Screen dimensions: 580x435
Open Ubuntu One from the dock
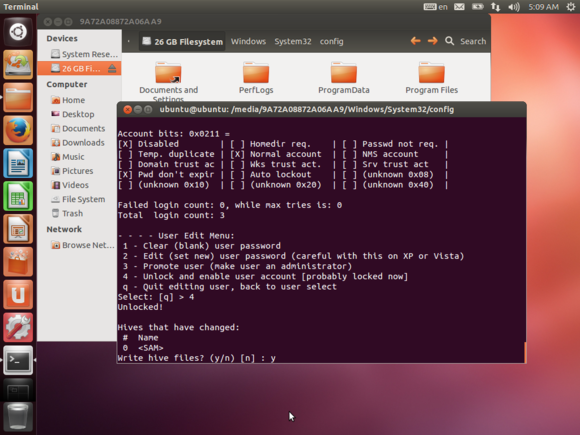coord(18,295)
